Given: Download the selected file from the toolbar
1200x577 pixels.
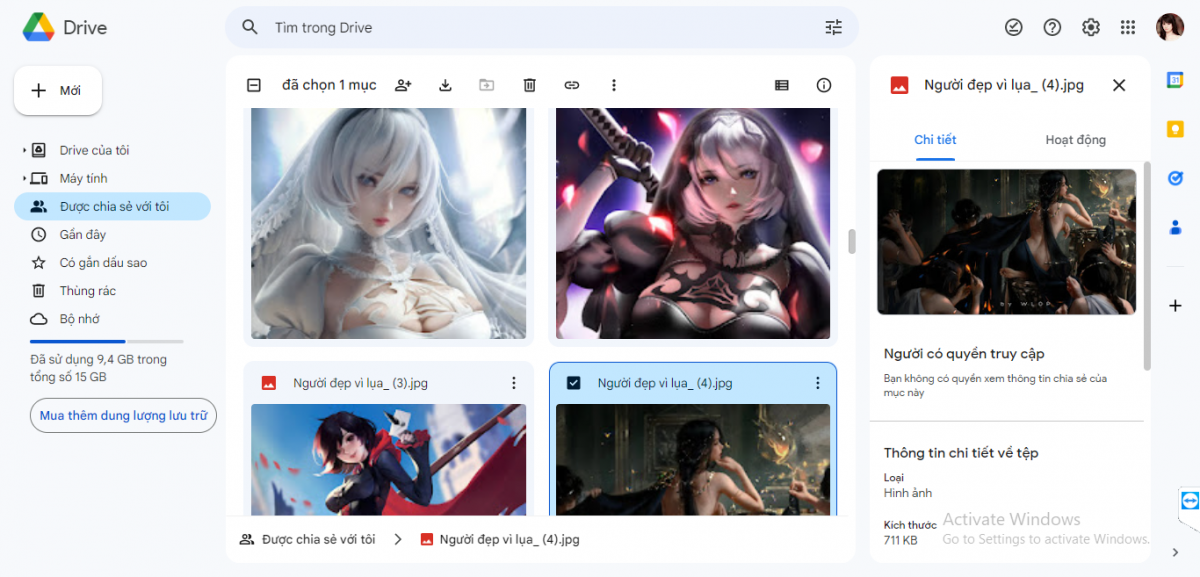Looking at the screenshot, I should point(445,85).
